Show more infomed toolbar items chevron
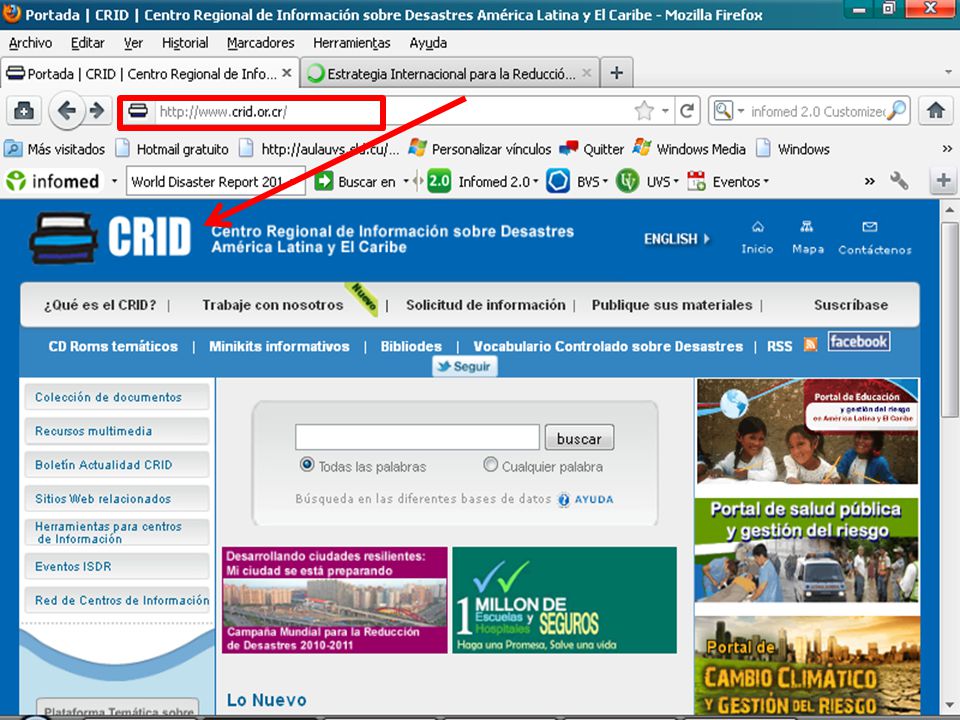Viewport: 960px width, 720px height. pyautogui.click(x=869, y=181)
